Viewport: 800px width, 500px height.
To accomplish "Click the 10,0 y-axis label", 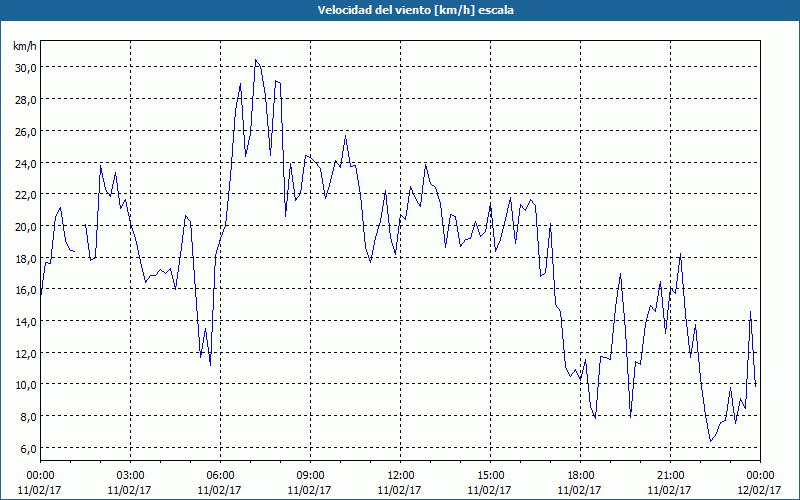I will pos(25,385).
